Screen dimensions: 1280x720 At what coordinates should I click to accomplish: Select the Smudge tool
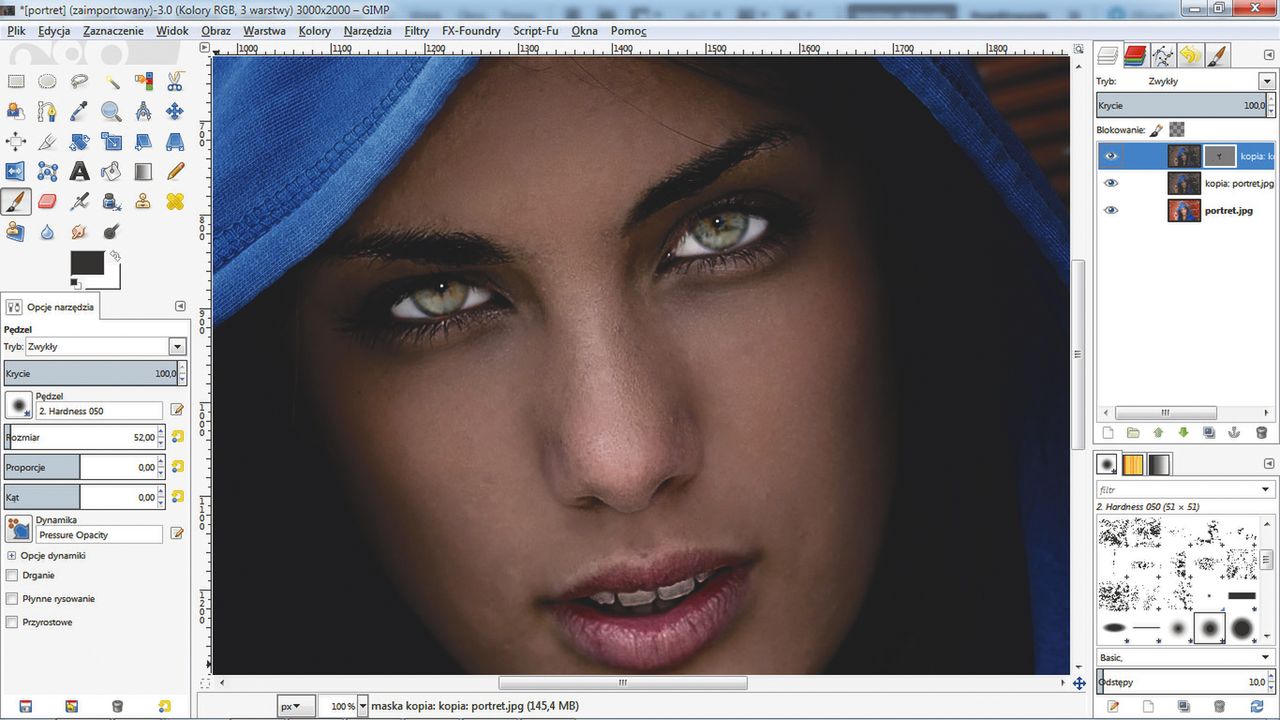click(x=79, y=231)
